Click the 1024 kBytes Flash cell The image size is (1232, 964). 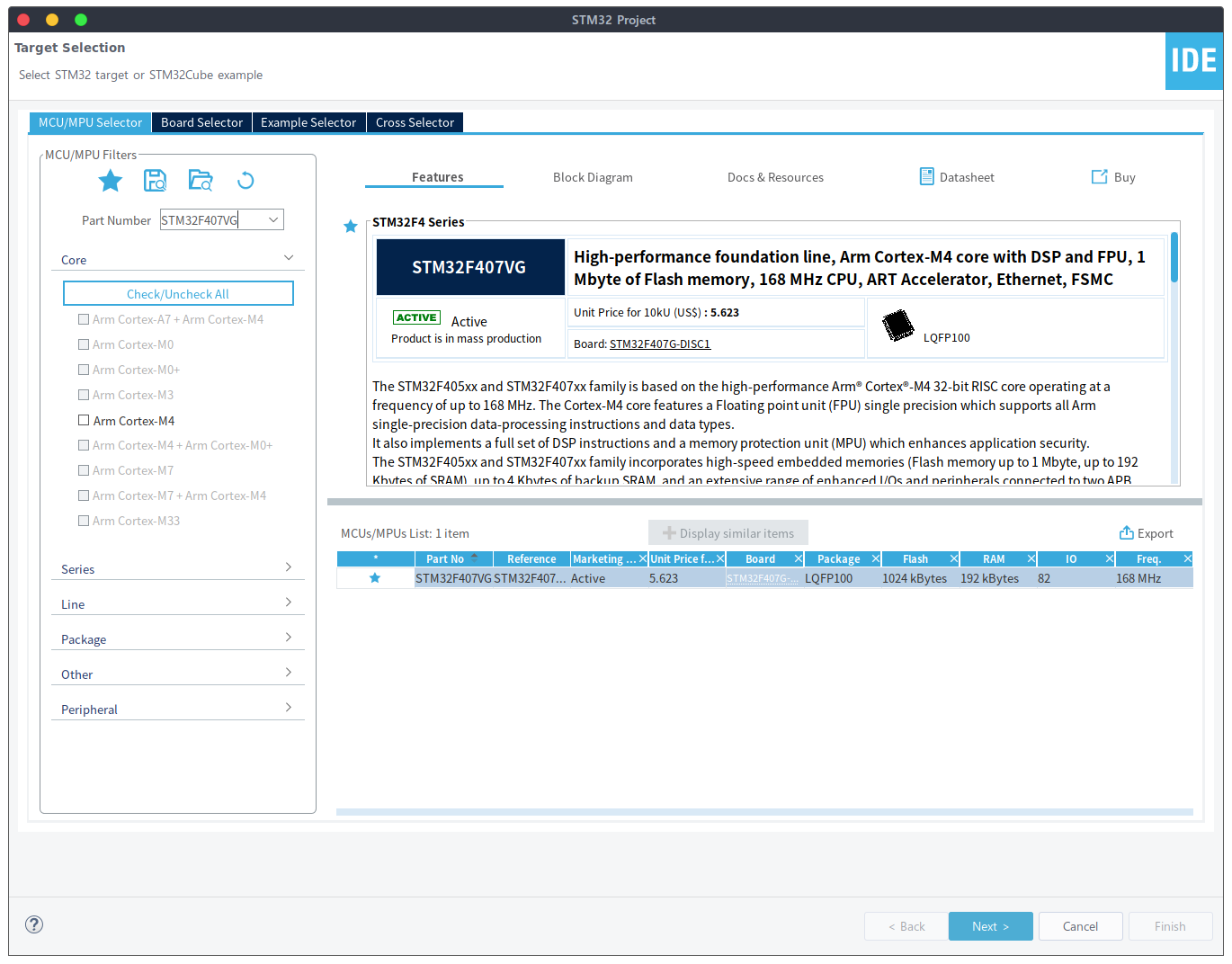(915, 578)
